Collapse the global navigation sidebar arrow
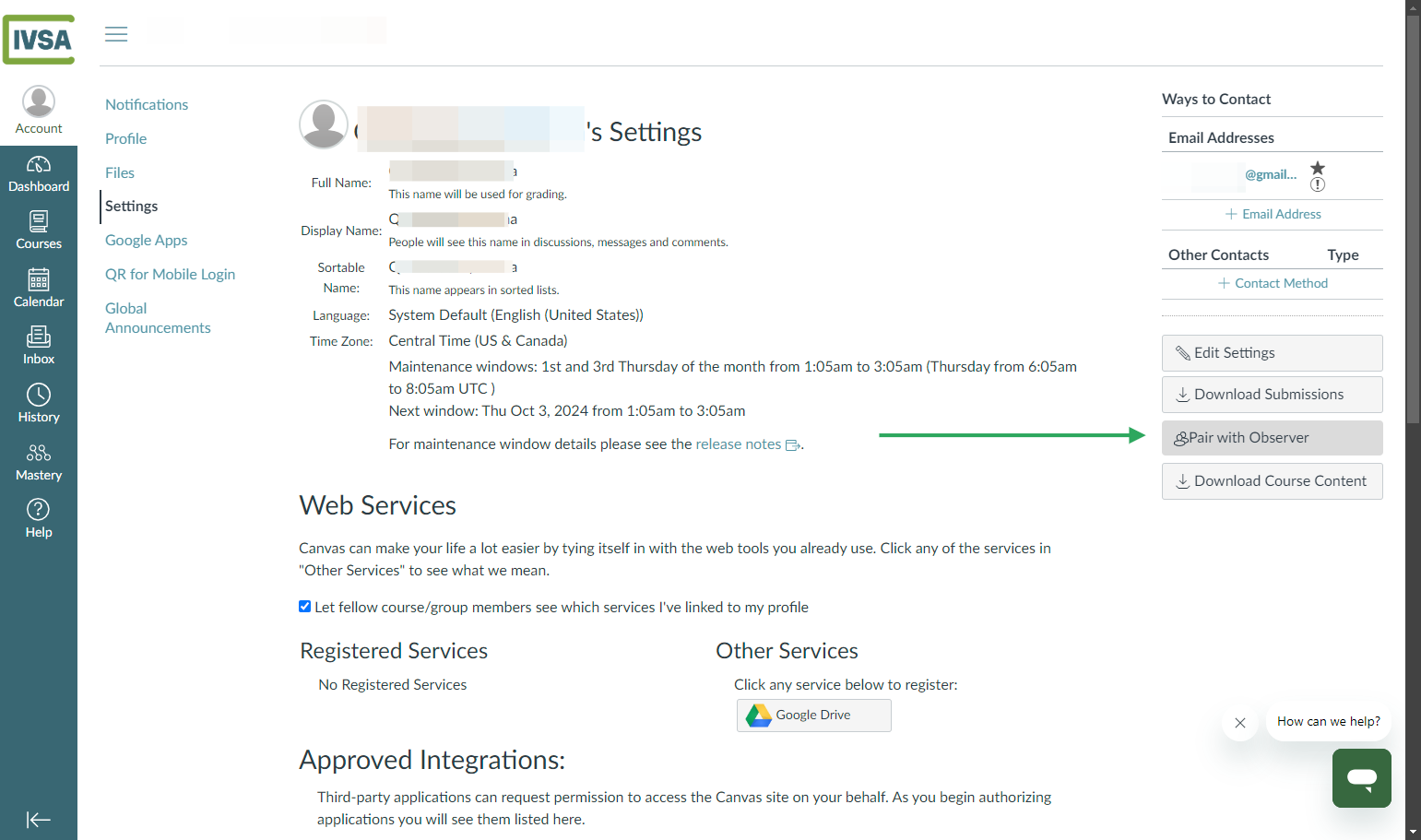The width and height of the screenshot is (1421, 840). 39,820
